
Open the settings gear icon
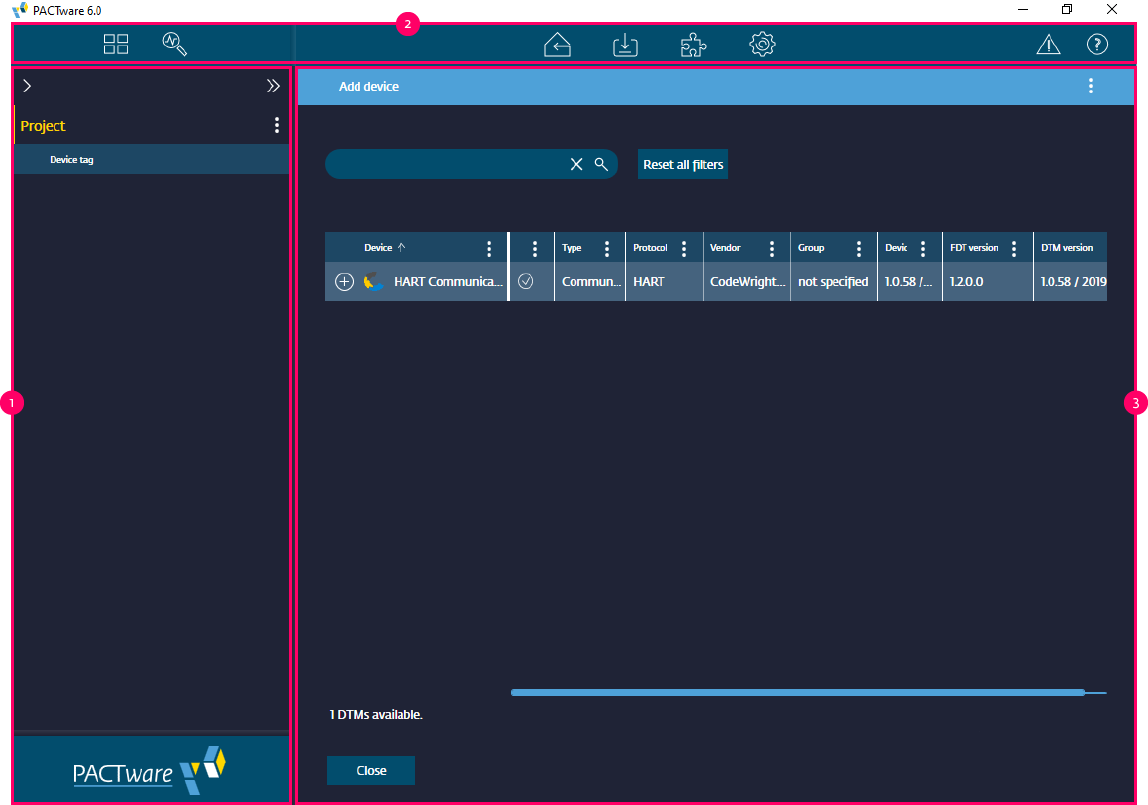(x=762, y=44)
